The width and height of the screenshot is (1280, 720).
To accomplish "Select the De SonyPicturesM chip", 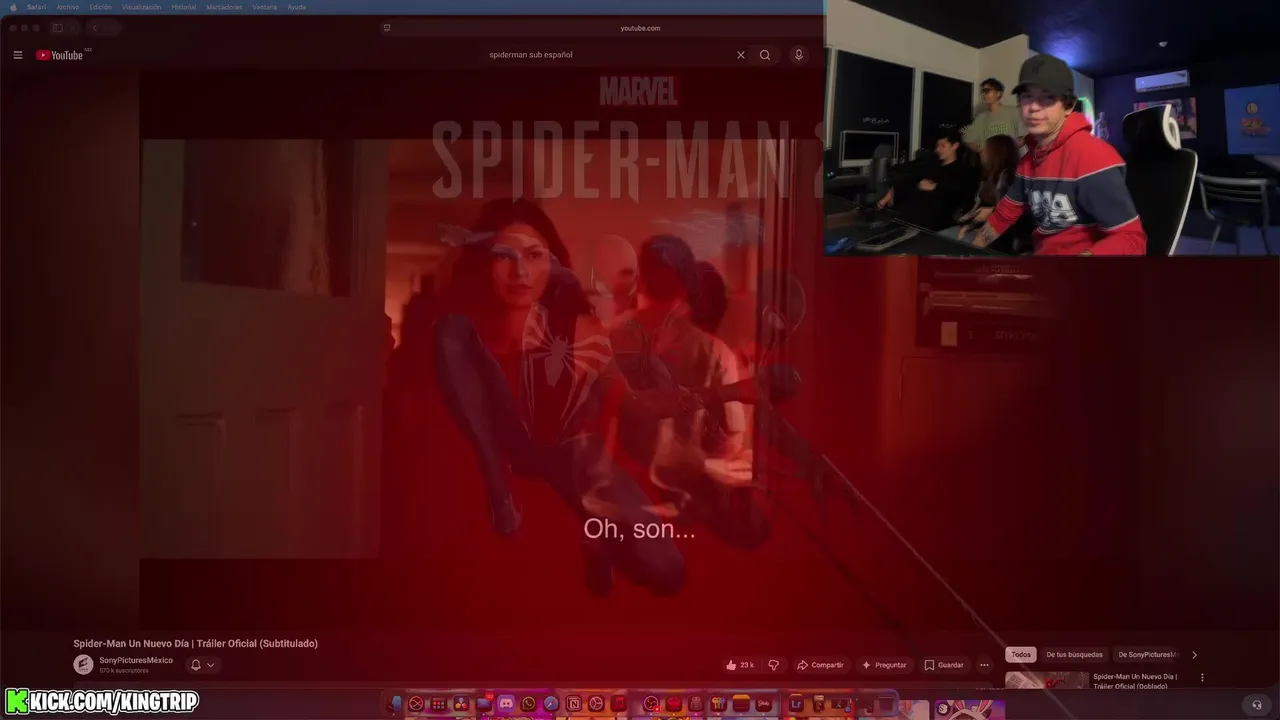I will (1148, 655).
